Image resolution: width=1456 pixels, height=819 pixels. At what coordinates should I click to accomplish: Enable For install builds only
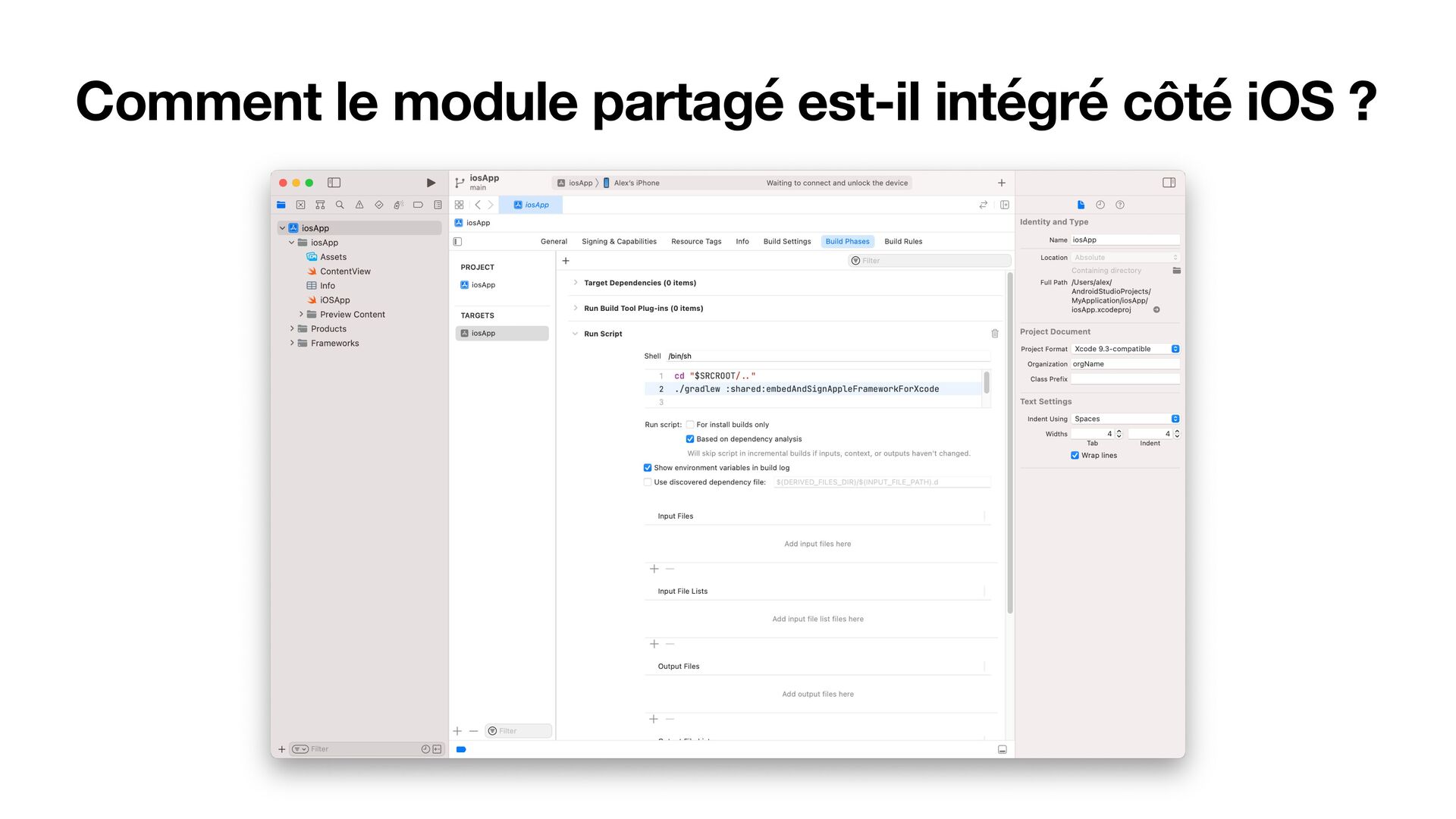[690, 425]
